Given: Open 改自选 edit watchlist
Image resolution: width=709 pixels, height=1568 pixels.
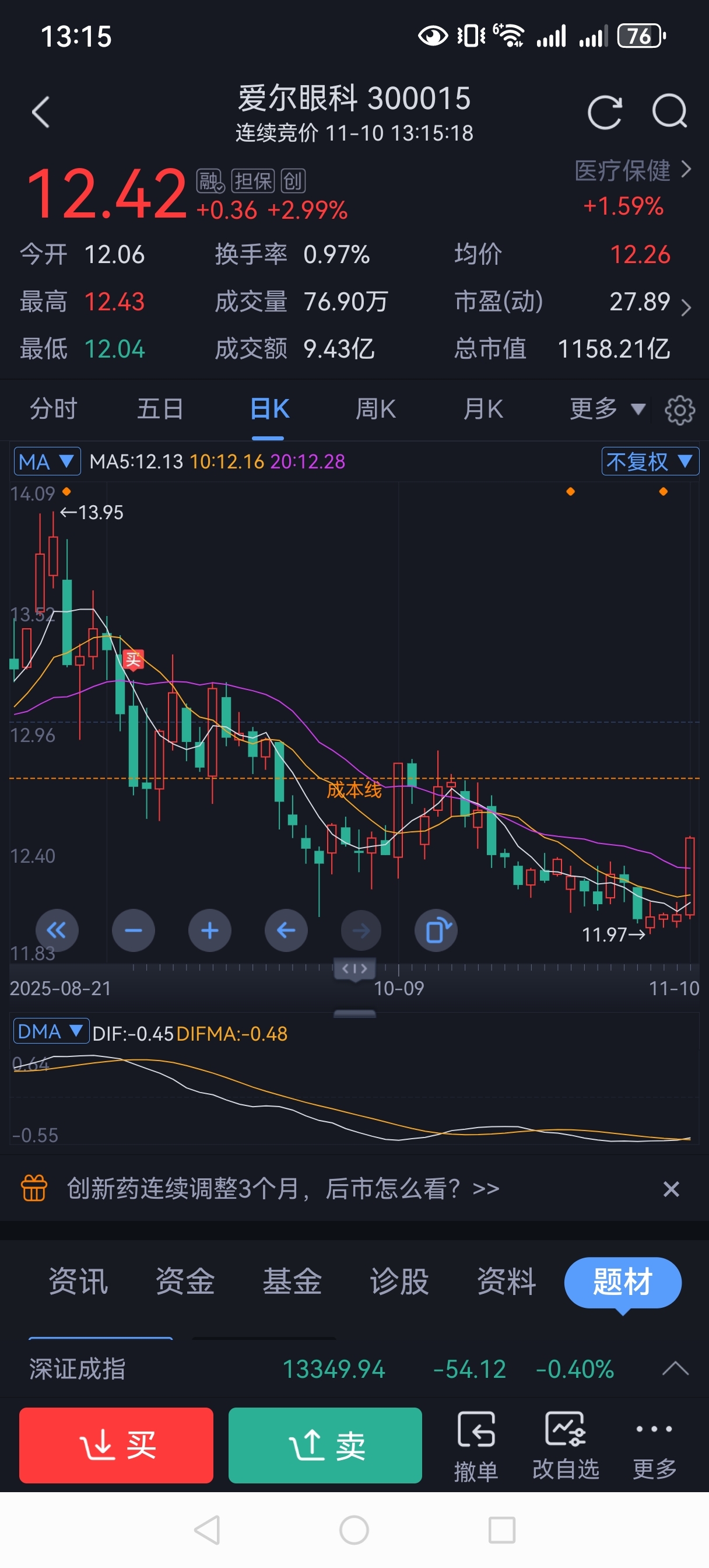Looking at the screenshot, I should click(566, 1446).
